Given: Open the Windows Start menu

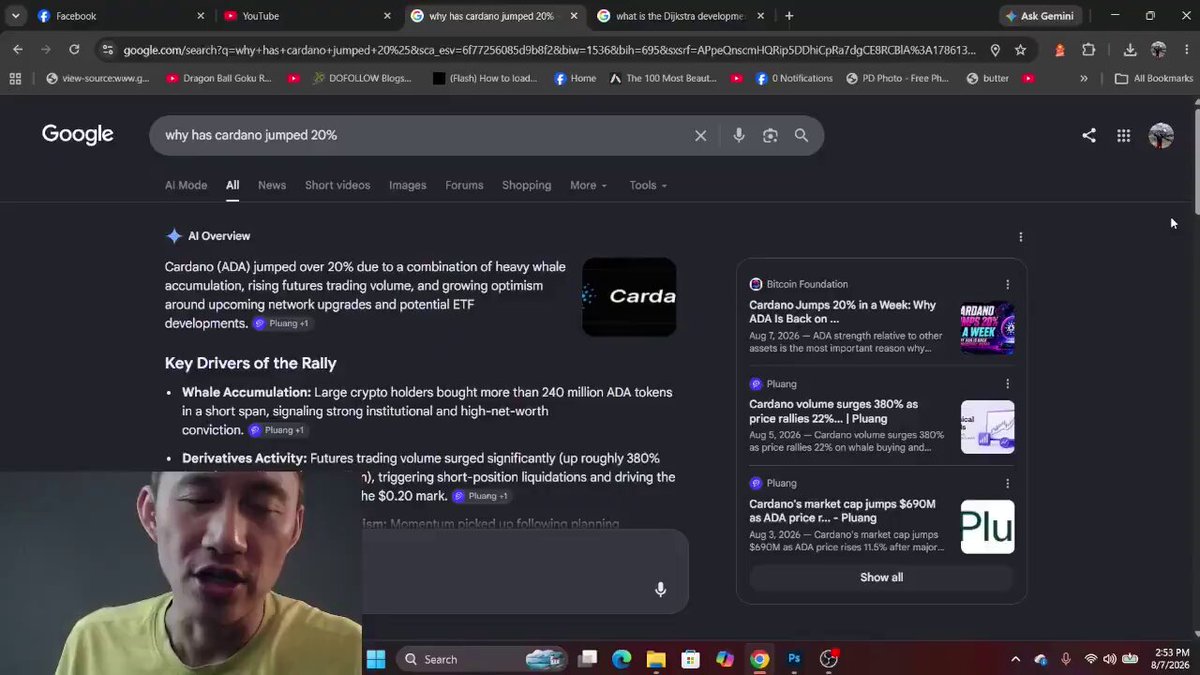Looking at the screenshot, I should 376,659.
